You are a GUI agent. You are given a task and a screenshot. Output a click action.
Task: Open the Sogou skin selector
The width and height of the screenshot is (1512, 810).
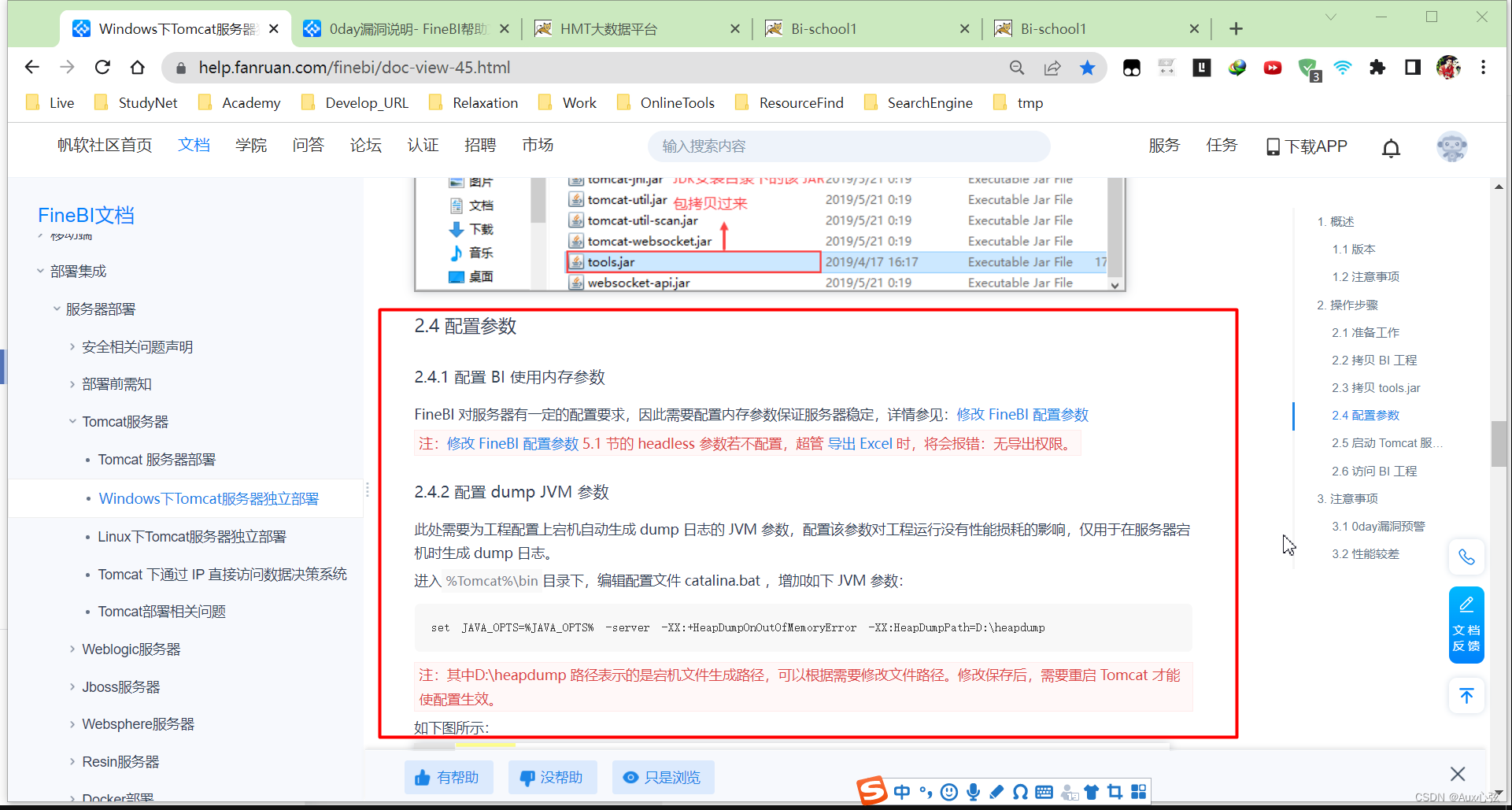click(1092, 792)
